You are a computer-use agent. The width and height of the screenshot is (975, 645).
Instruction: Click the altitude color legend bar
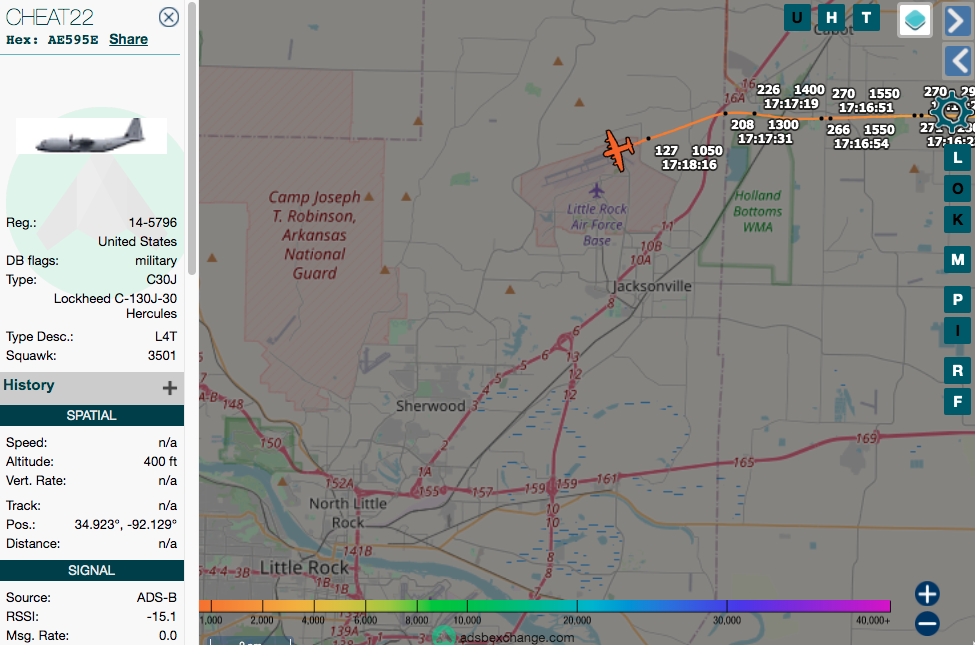(545, 606)
